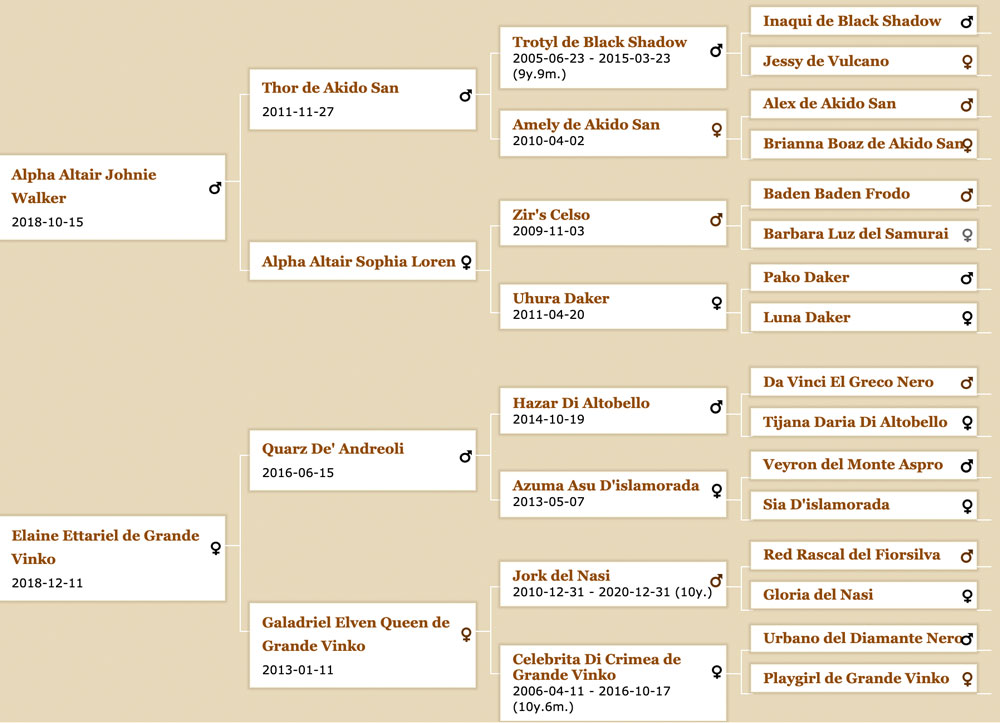Screen dimensions: 1000x723
Task: Click male symbol in Trotyl de Black Shadow box
Action: tap(716, 50)
